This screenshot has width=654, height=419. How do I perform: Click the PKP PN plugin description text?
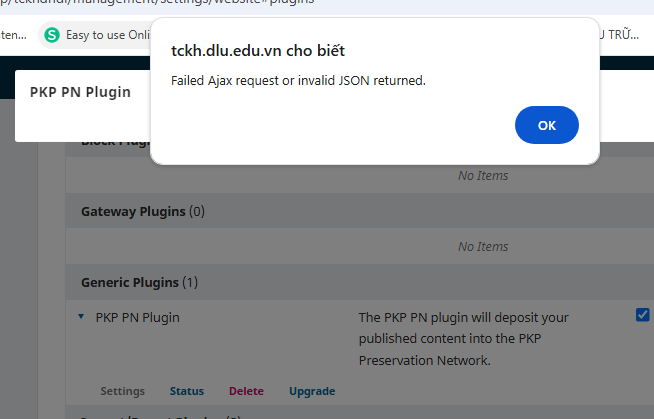463,339
